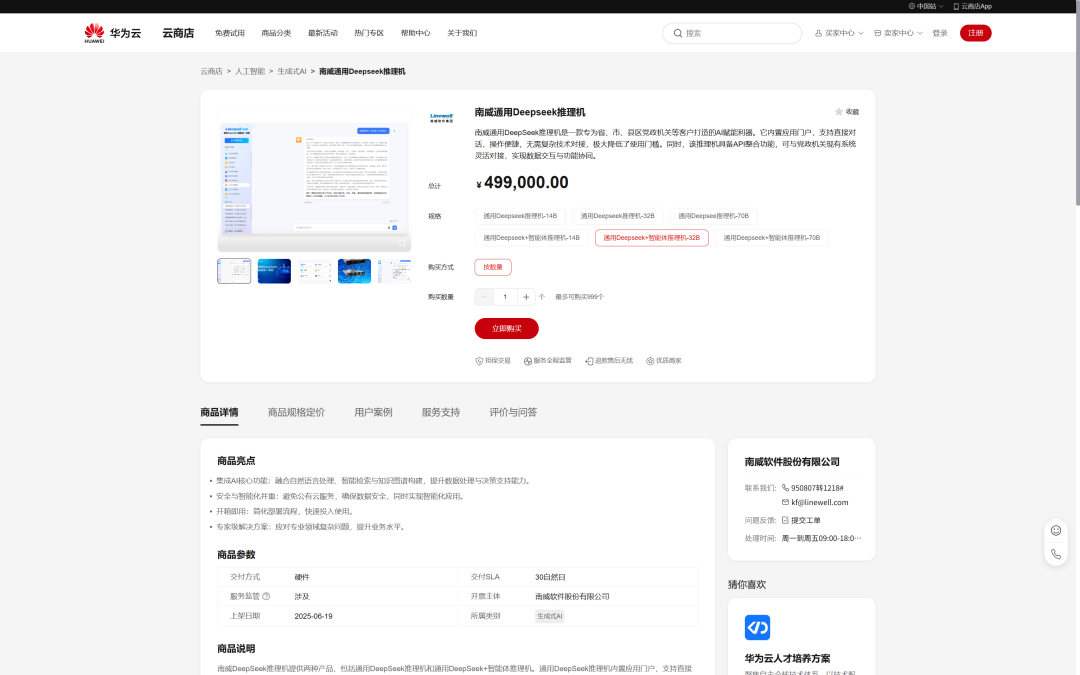Select spec 通用Deepseek+智能体推理机-32B
1080x675 pixels.
[x=652, y=238]
